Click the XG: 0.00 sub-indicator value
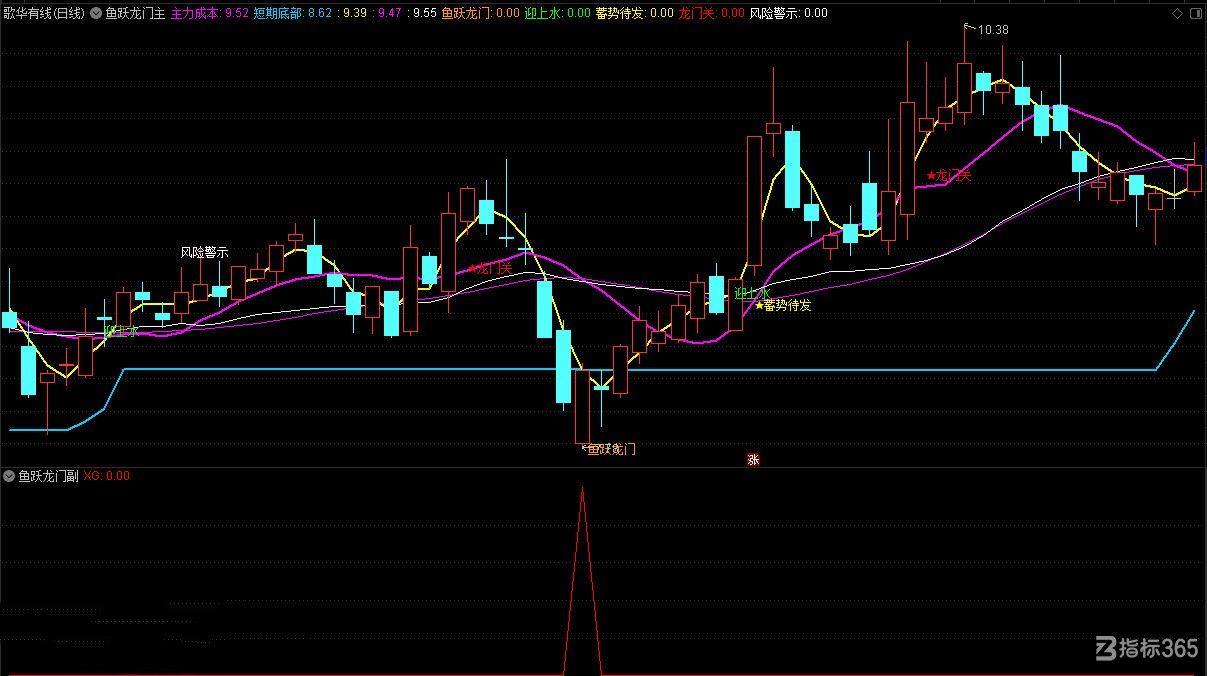The image size is (1207, 676). pos(107,476)
